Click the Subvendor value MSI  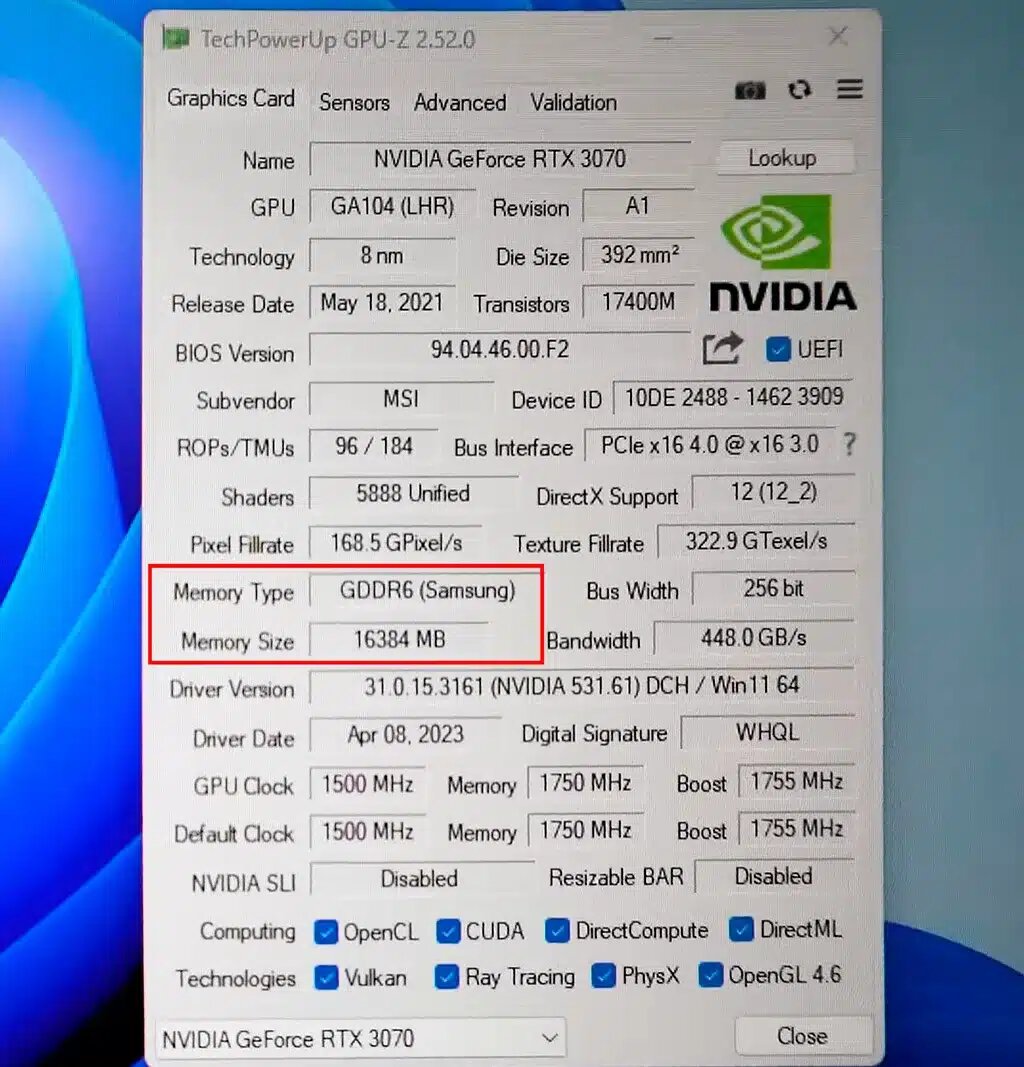[401, 398]
